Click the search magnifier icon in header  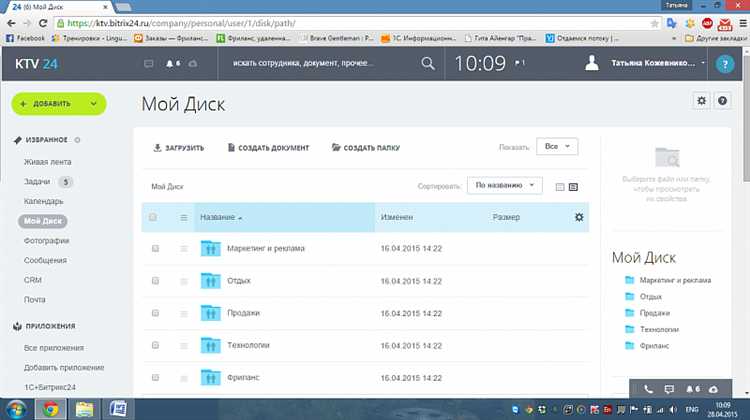tap(428, 63)
